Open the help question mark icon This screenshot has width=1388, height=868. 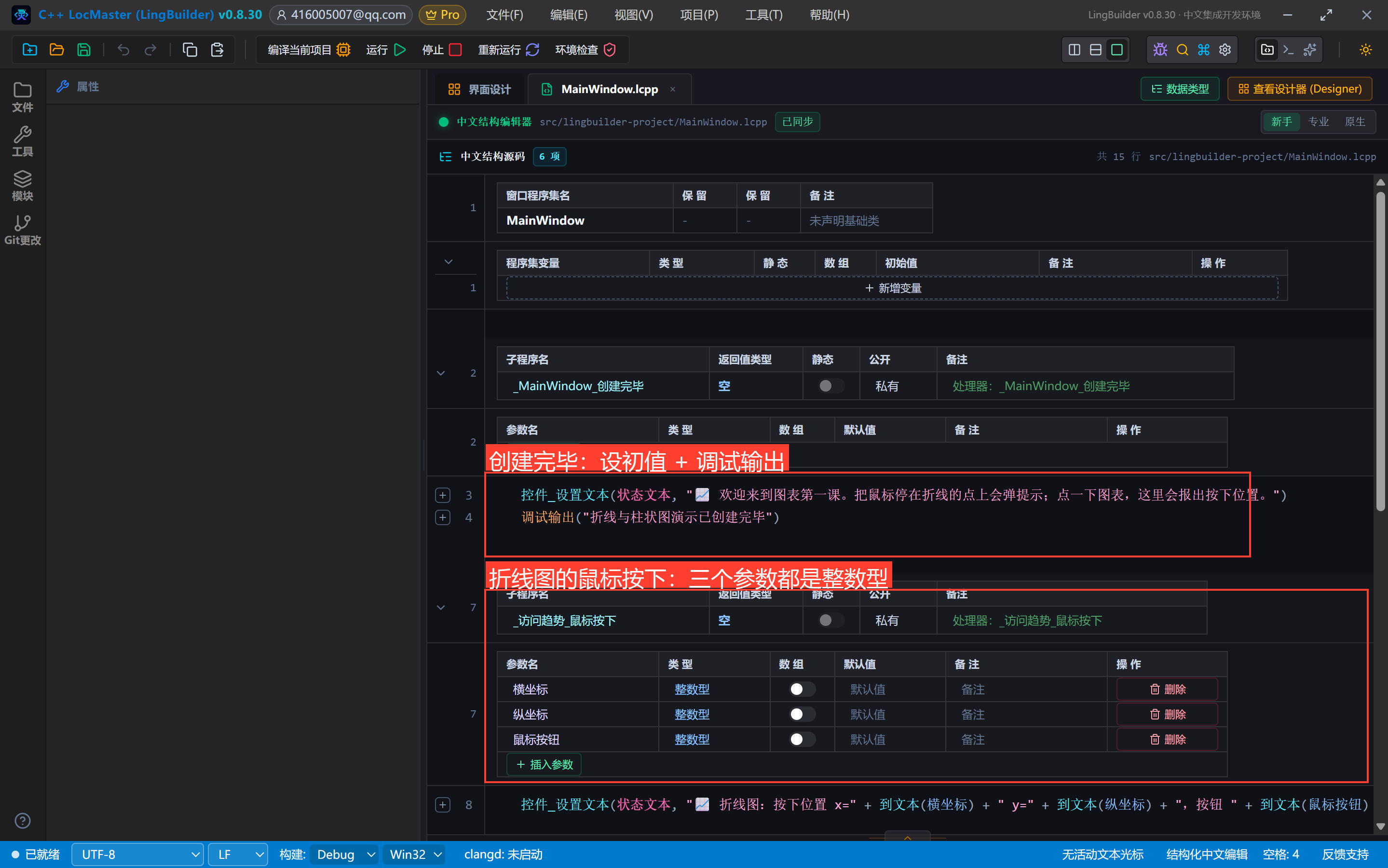pos(22,820)
